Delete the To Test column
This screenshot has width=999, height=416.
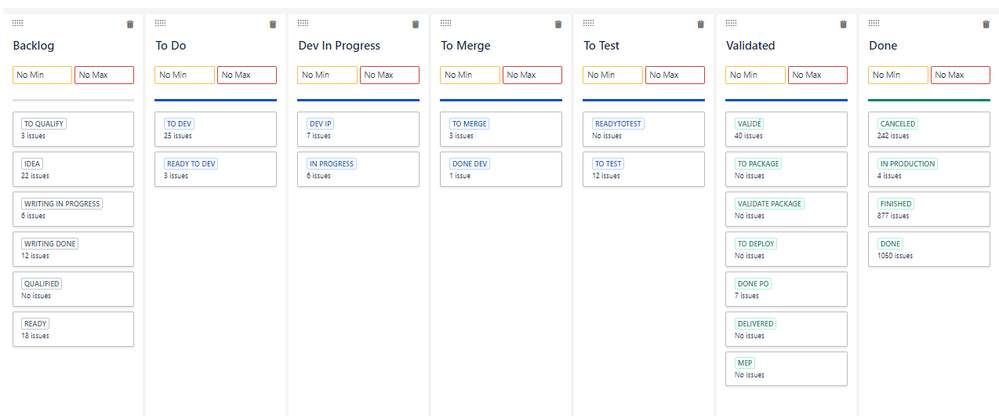pos(701,24)
